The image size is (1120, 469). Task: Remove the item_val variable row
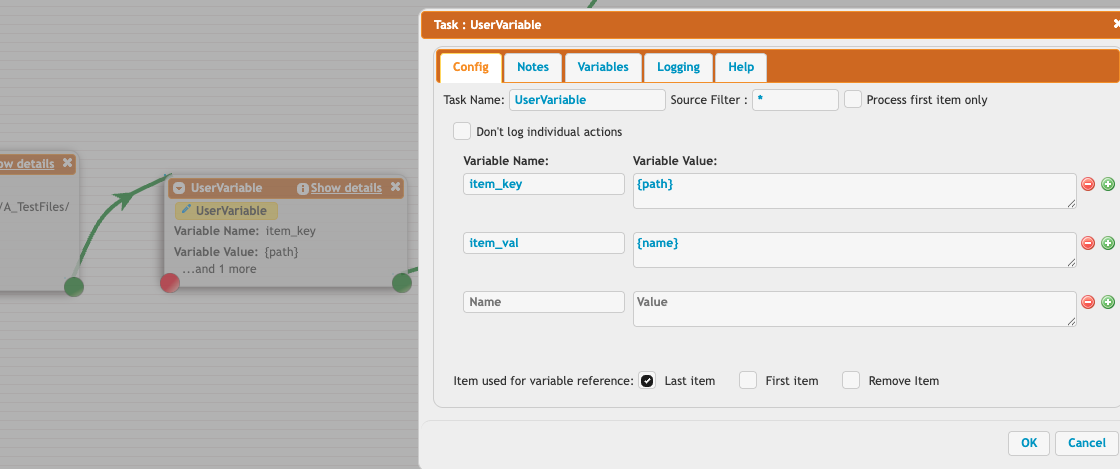click(1089, 243)
